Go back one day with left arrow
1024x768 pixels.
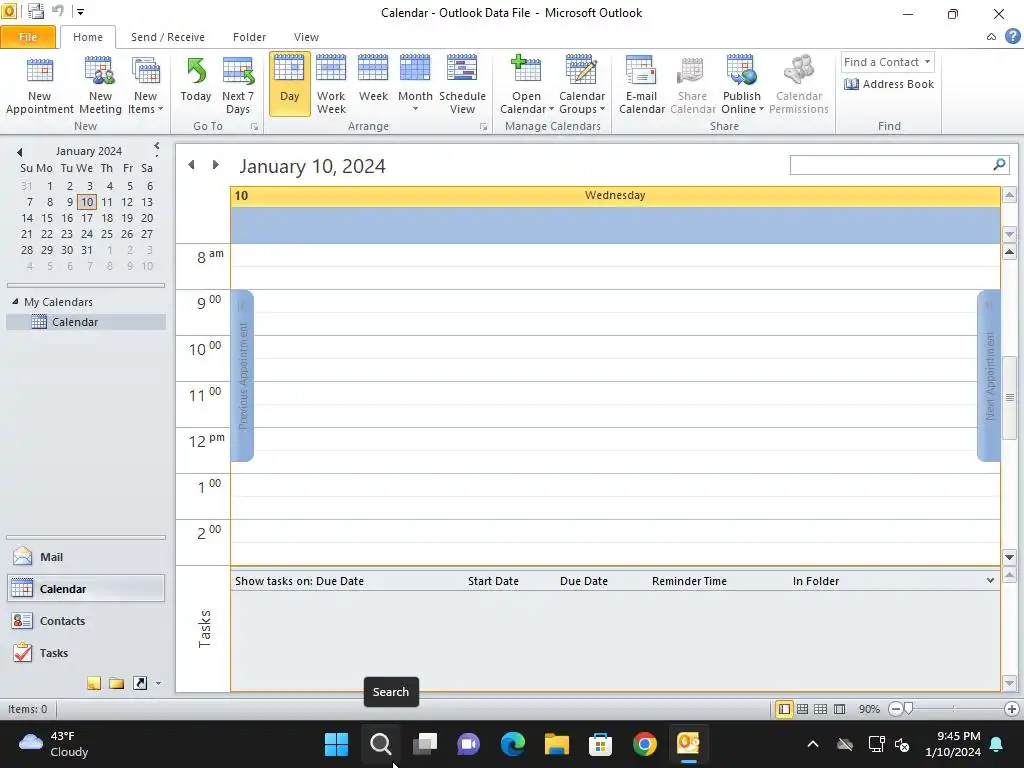point(191,165)
